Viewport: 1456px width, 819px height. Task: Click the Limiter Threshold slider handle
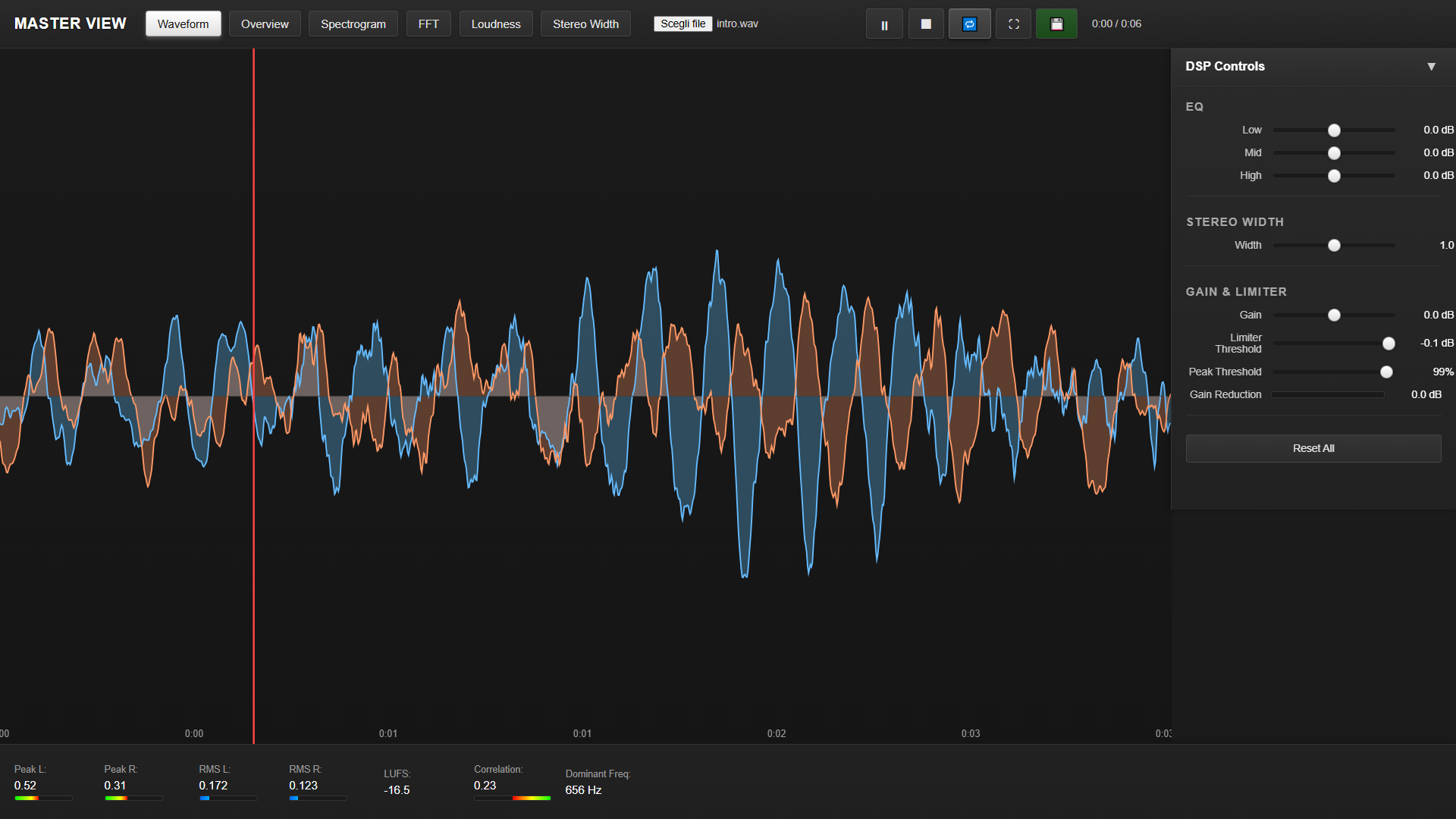(1389, 344)
